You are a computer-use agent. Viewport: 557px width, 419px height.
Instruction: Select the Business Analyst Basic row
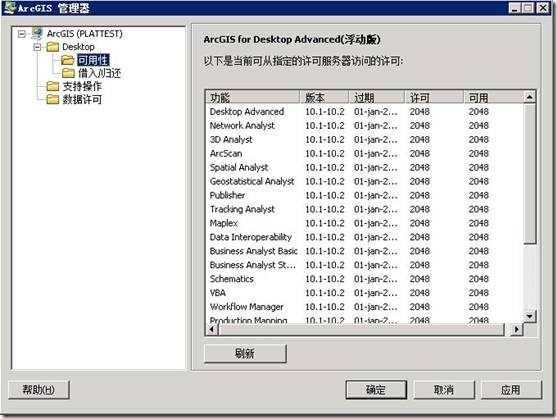tap(364, 251)
